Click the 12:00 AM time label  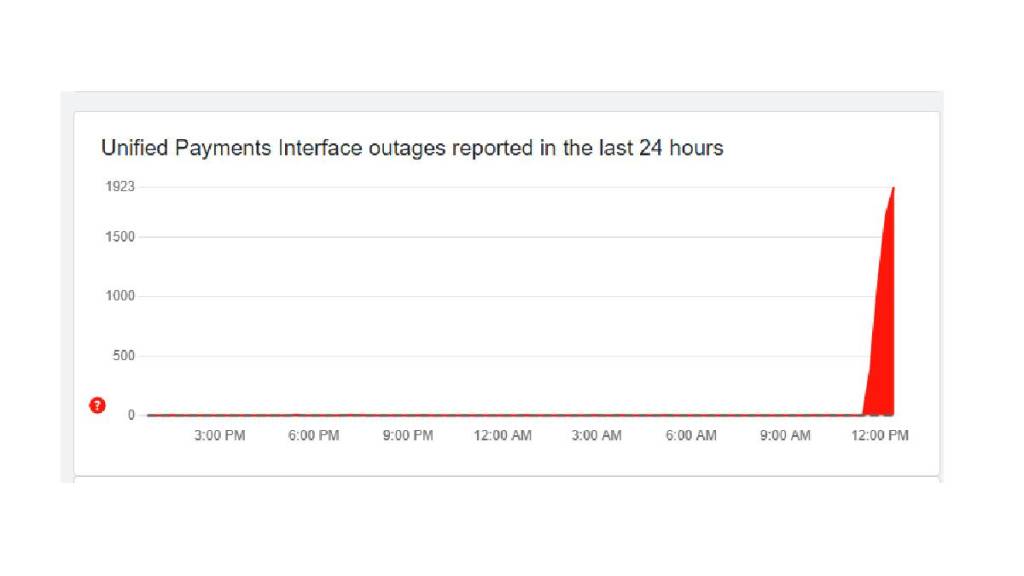pyautogui.click(x=502, y=436)
